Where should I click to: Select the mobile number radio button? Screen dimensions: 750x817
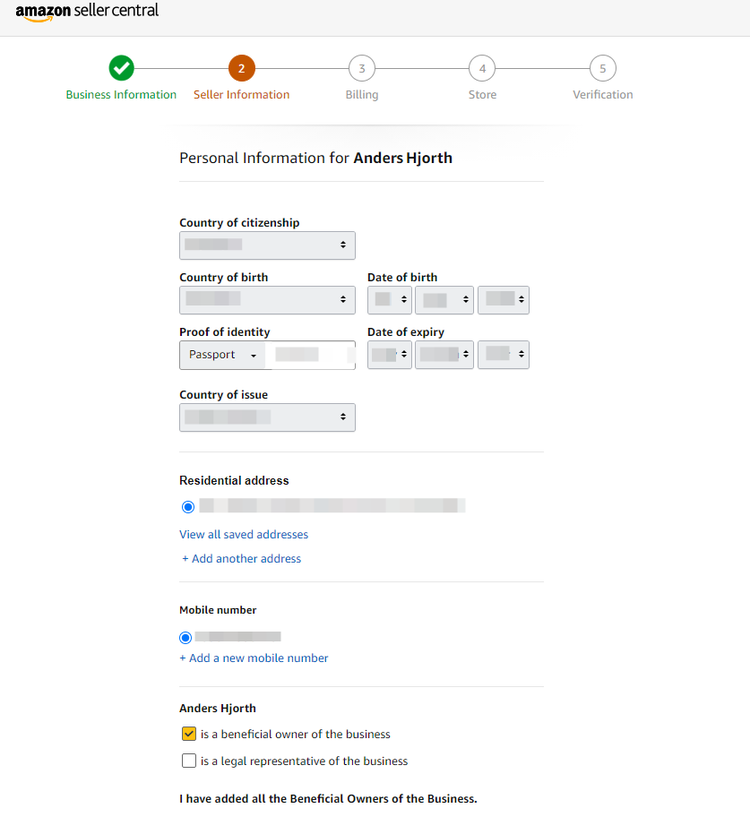[x=185, y=637]
